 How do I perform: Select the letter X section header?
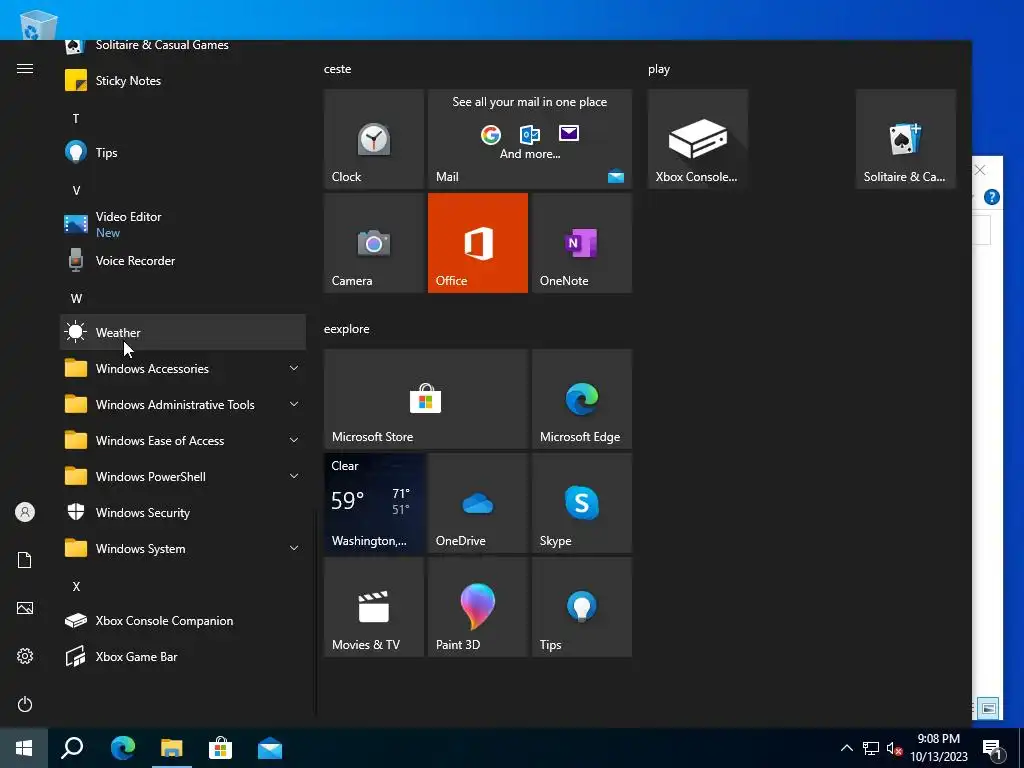click(76, 586)
